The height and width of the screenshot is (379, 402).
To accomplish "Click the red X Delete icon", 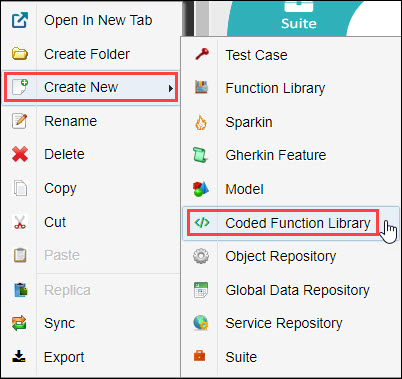I will [20, 154].
